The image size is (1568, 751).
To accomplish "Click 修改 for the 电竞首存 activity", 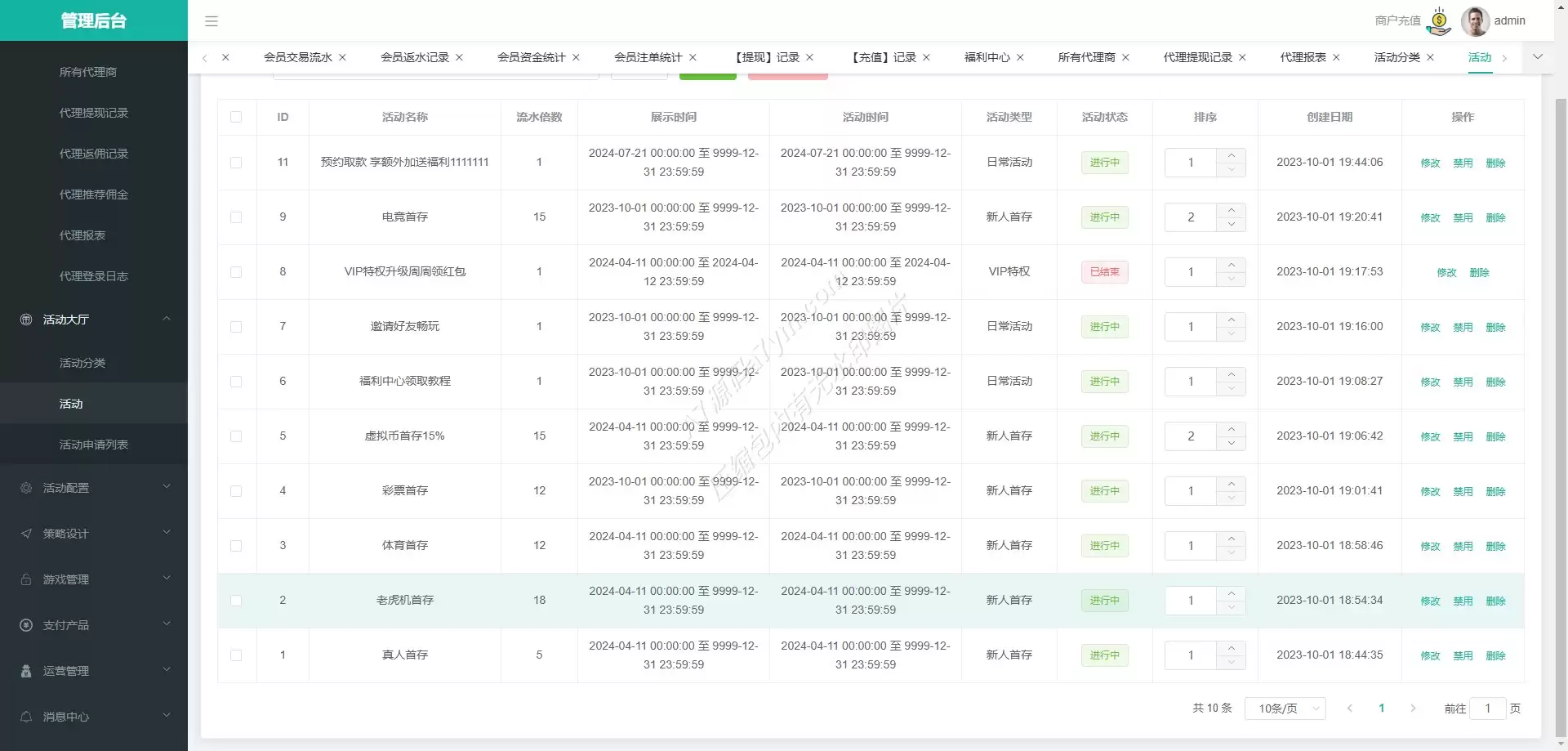I will [1430, 217].
